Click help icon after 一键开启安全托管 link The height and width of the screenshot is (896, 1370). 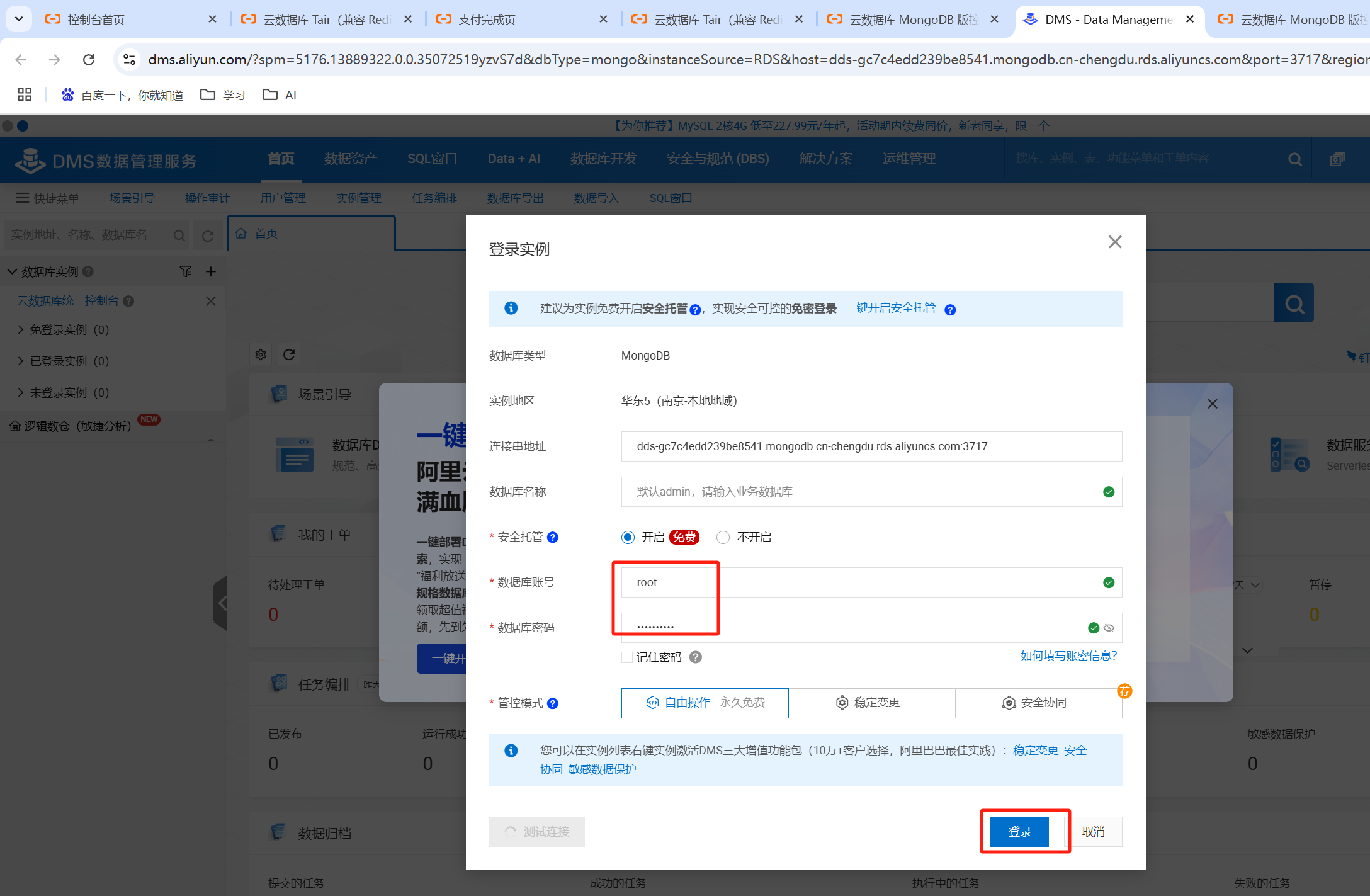[950, 310]
